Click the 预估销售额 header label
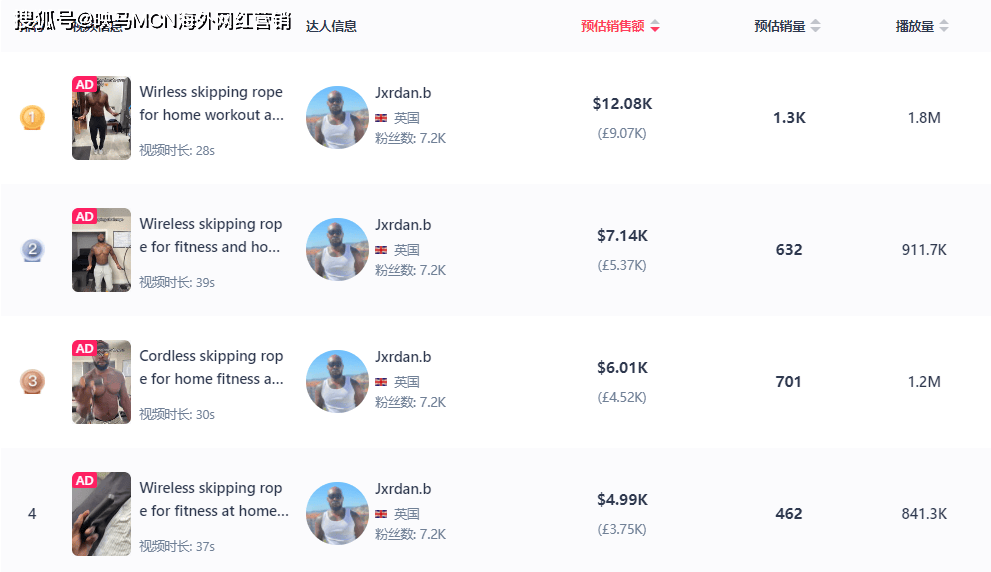This screenshot has height=572, width=991. tap(613, 27)
